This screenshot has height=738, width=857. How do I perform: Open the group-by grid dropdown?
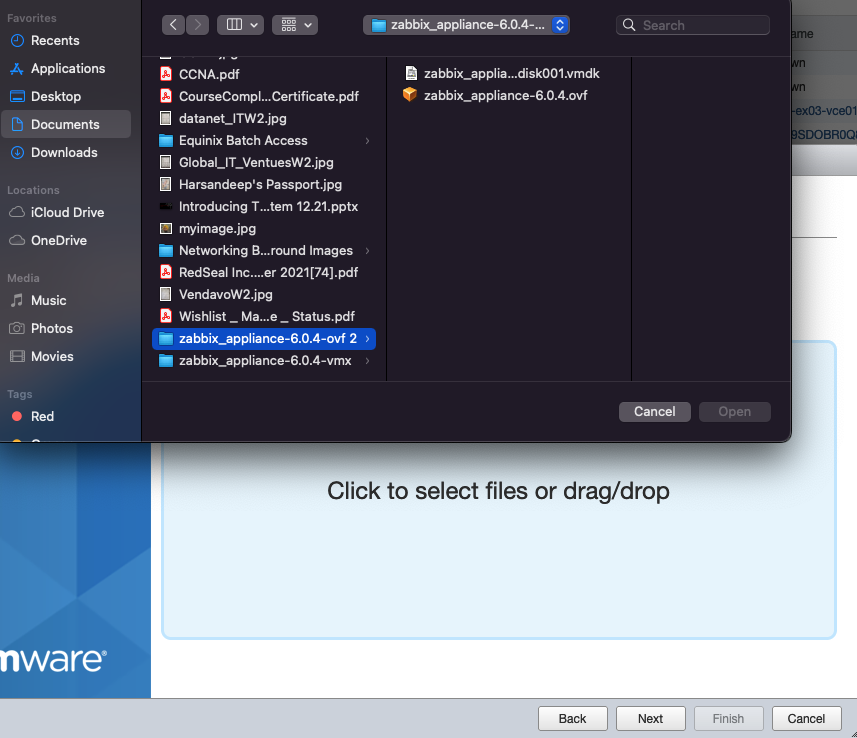(x=295, y=25)
